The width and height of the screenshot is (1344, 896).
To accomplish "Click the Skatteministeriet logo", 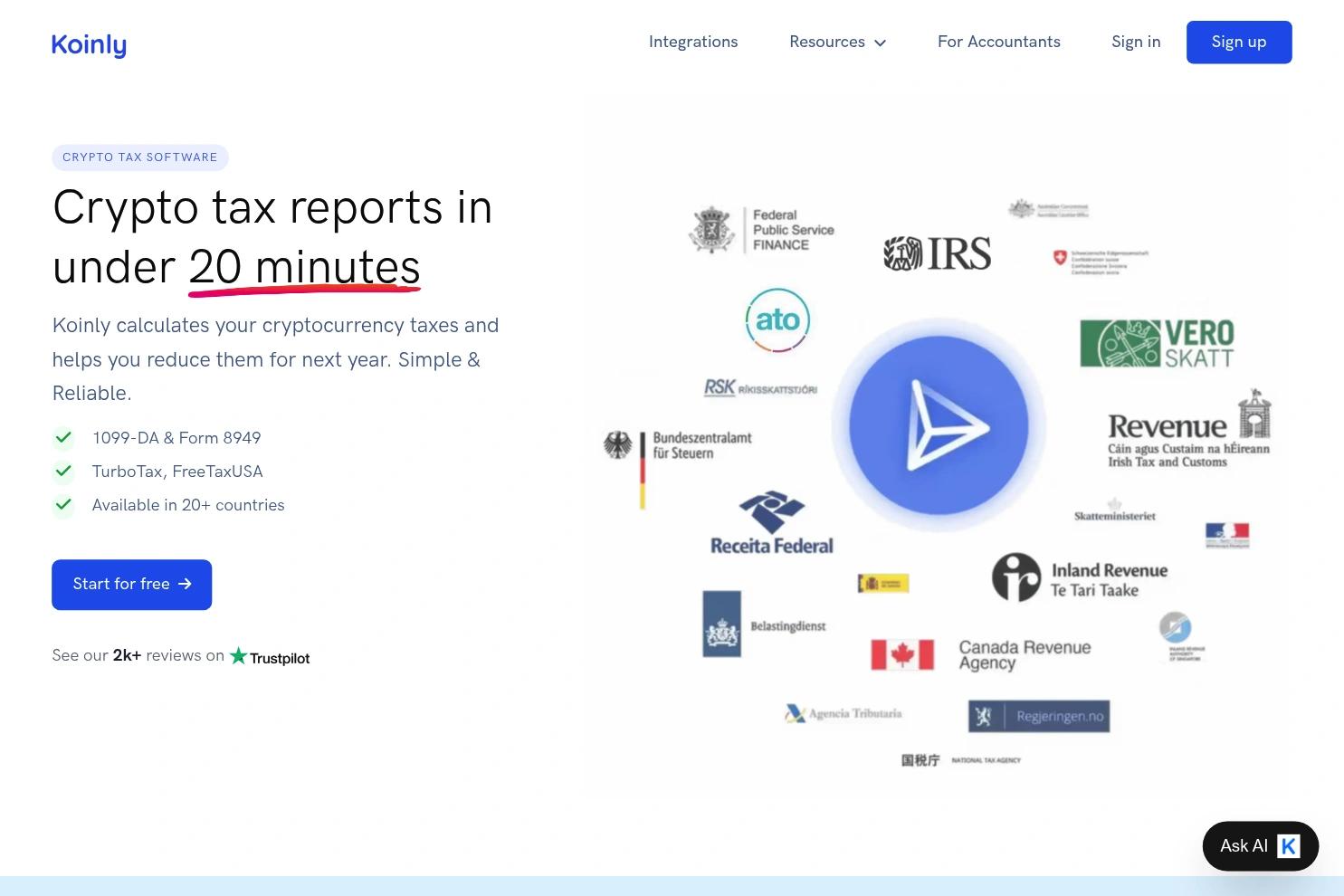I will [1115, 510].
